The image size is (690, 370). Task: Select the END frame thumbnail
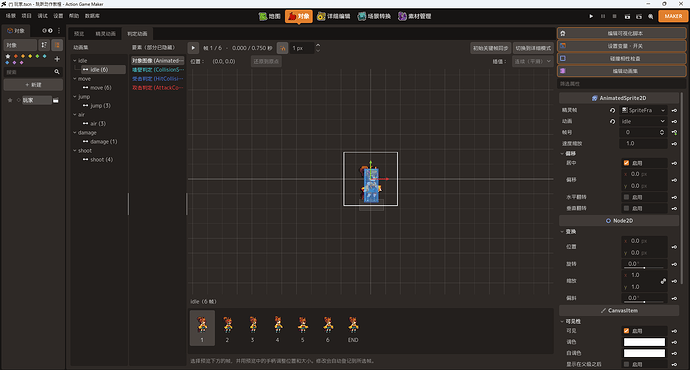click(353, 328)
